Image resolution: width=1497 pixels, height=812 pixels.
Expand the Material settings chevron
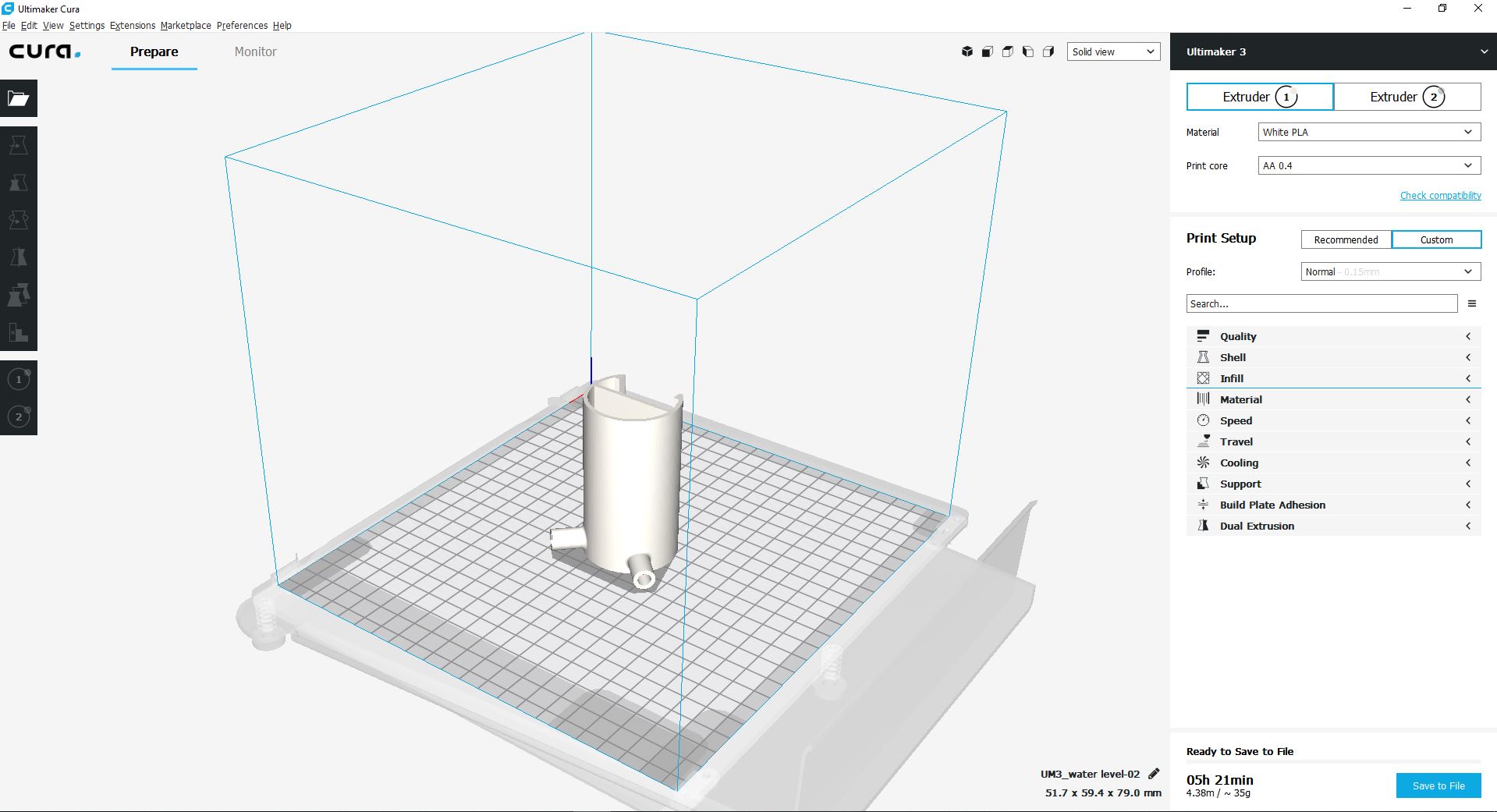click(x=1468, y=399)
